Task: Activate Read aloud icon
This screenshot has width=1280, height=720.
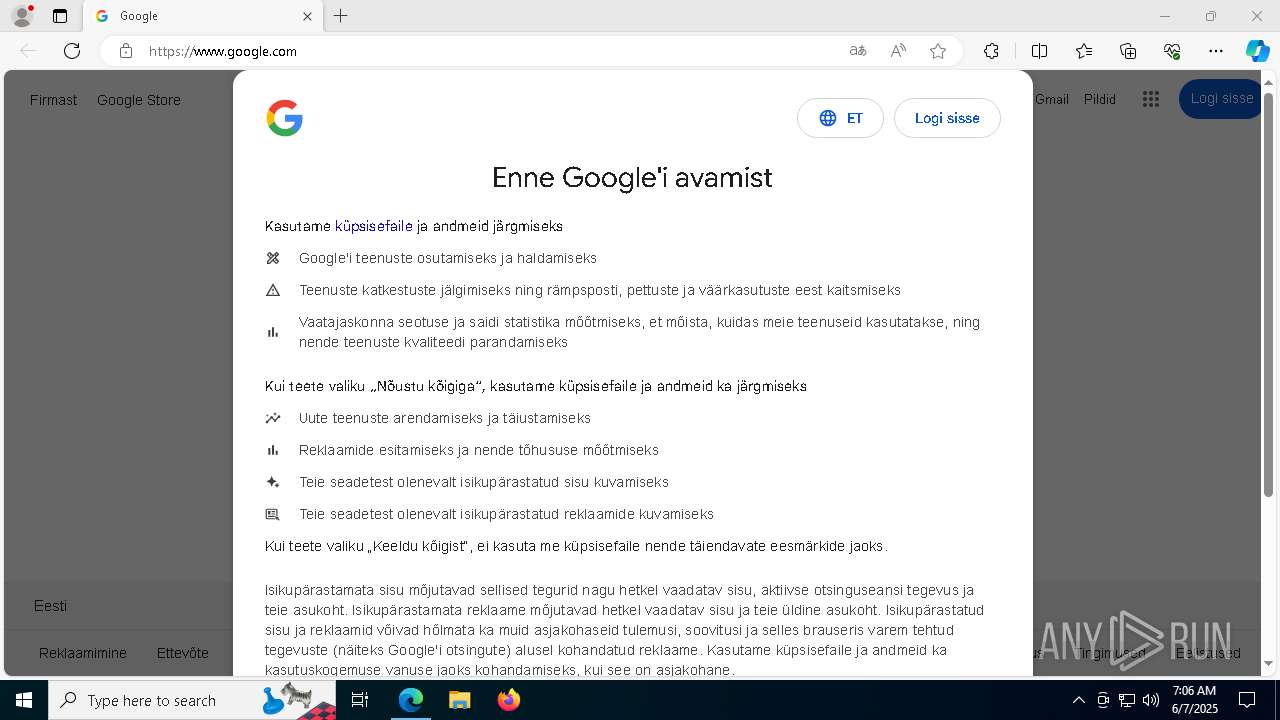Action: click(898, 51)
